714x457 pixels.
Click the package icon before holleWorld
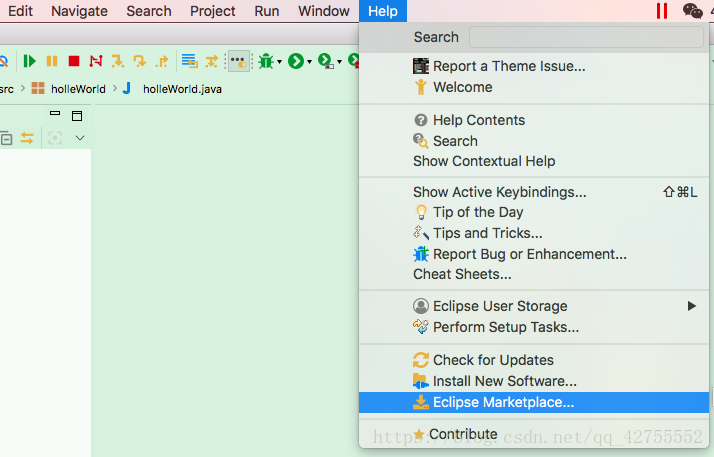38,88
